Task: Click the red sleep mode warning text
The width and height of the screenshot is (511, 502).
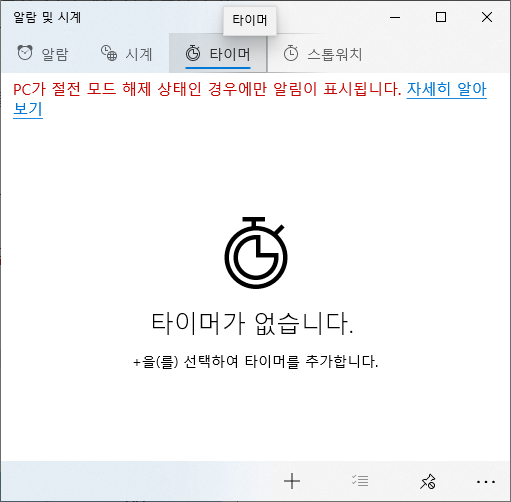Action: pyautogui.click(x=207, y=89)
